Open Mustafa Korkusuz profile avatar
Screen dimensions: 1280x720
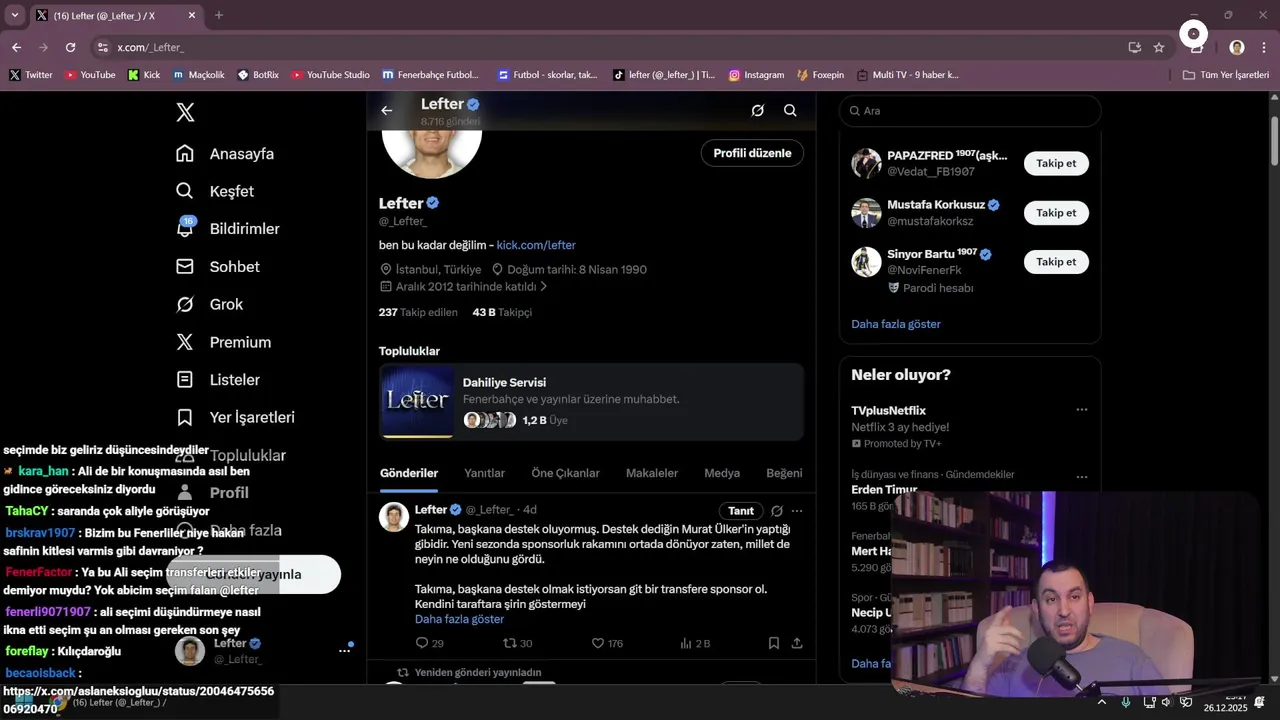(x=866, y=213)
